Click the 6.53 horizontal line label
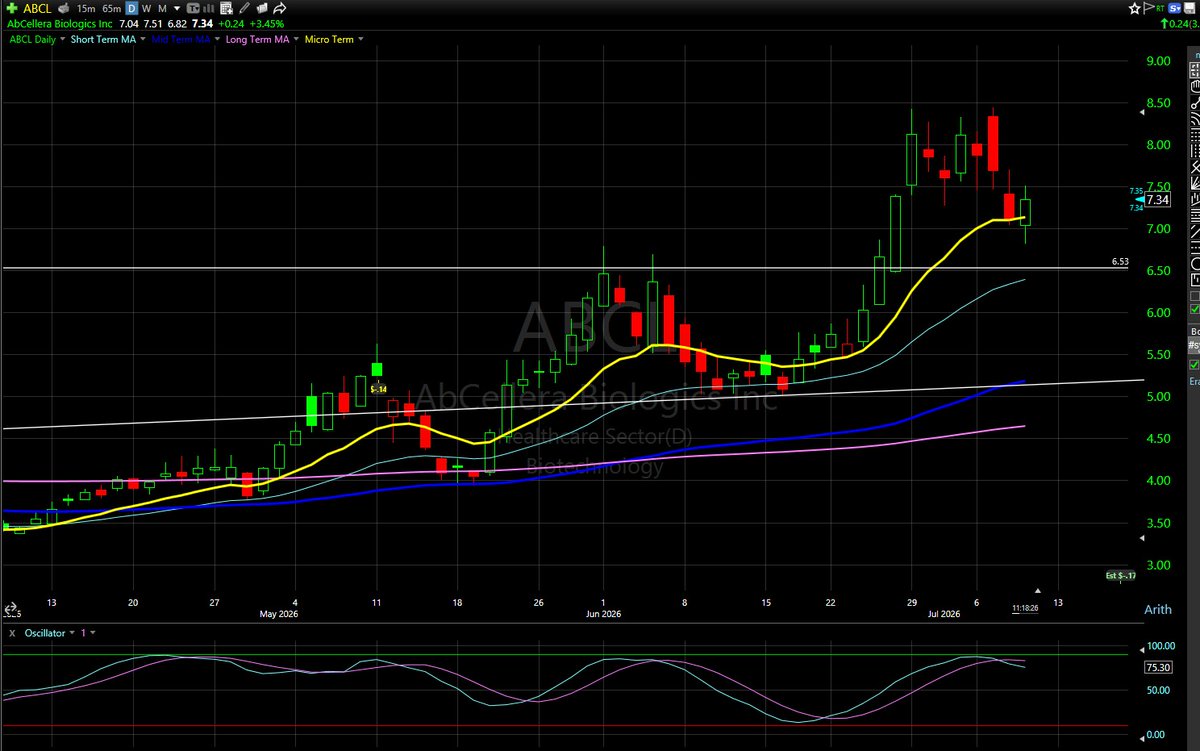Image resolution: width=1200 pixels, height=751 pixels. 1120,262
